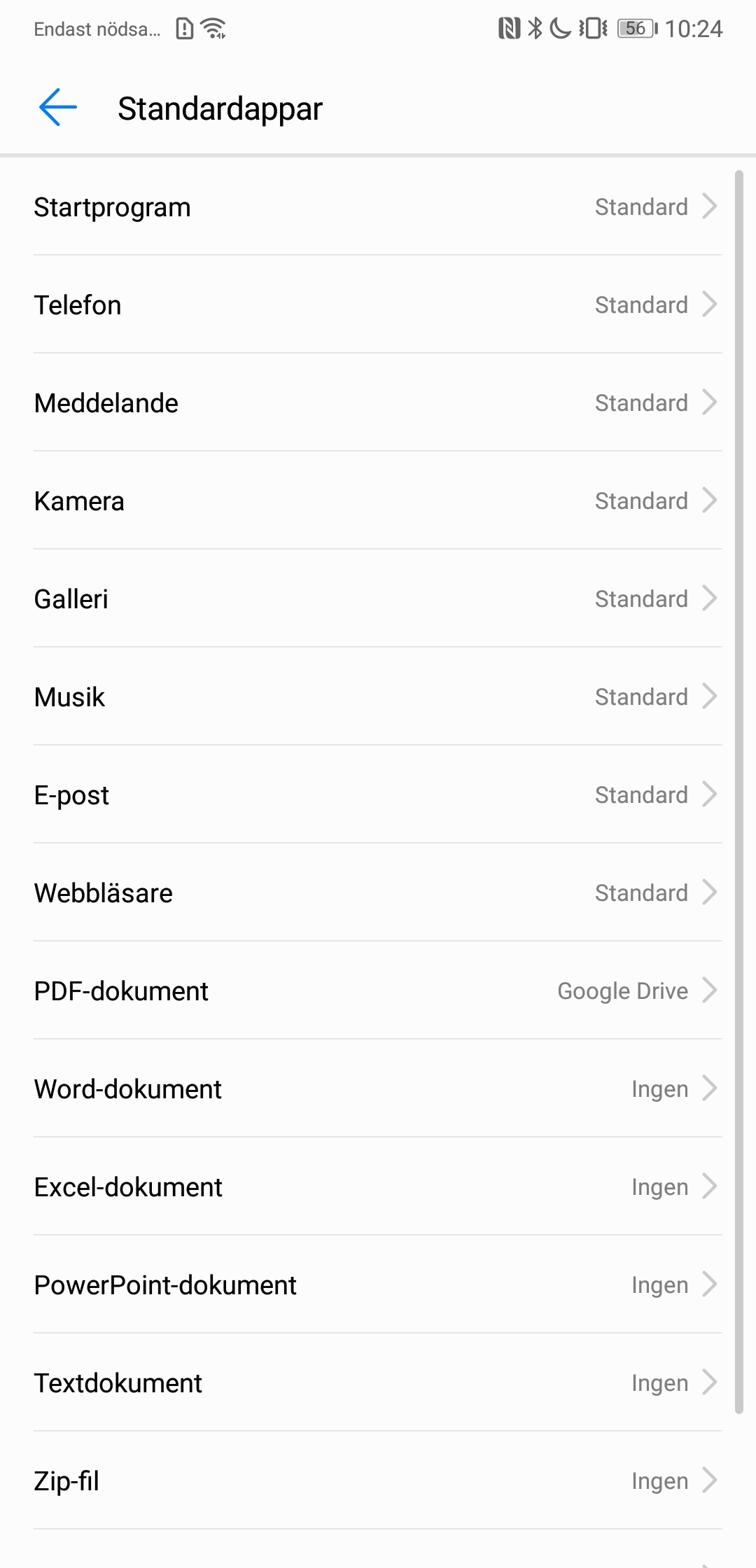
Task: Tap the Google Drive value text
Action: click(x=622, y=991)
